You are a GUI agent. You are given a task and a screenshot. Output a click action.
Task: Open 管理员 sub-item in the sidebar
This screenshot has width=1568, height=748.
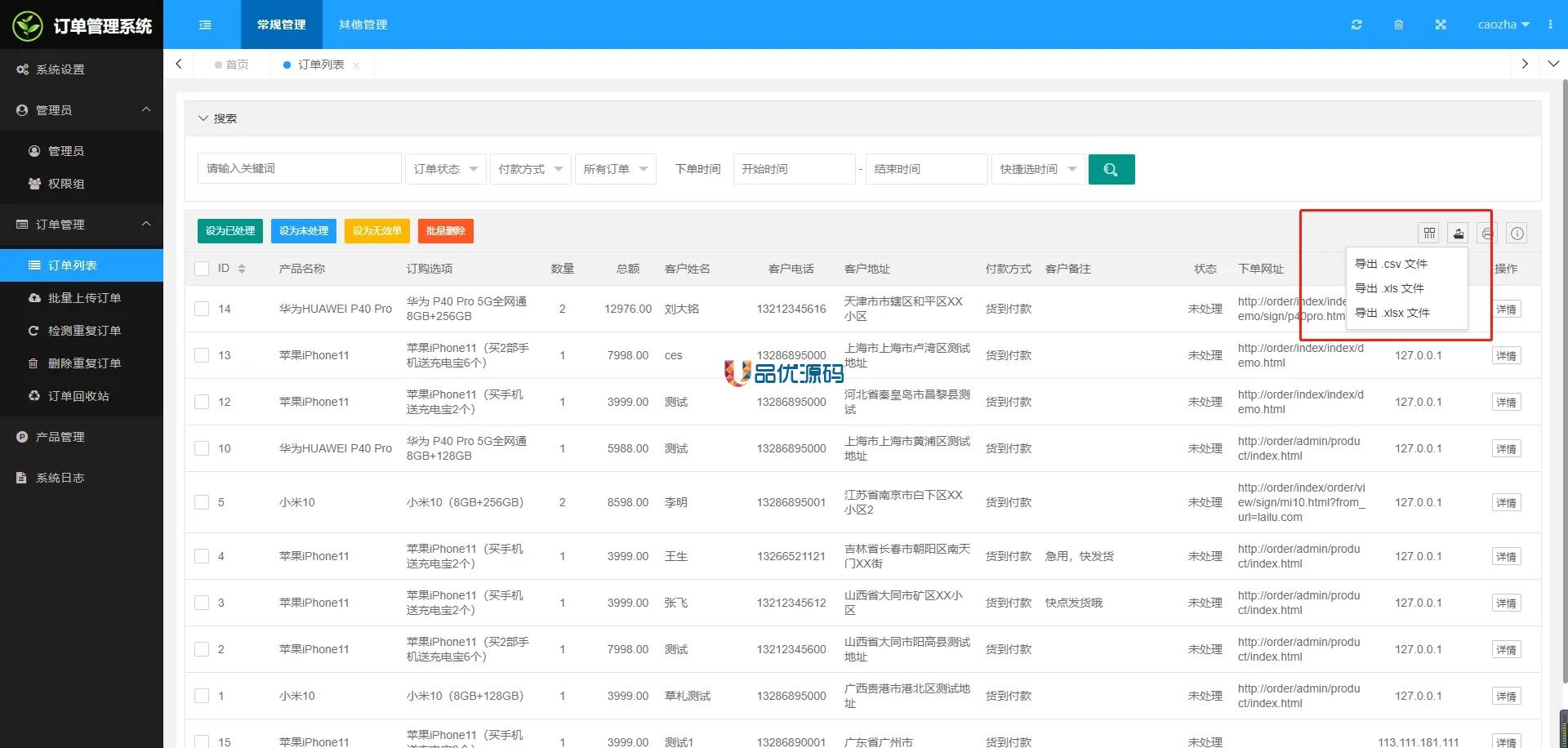[x=82, y=151]
